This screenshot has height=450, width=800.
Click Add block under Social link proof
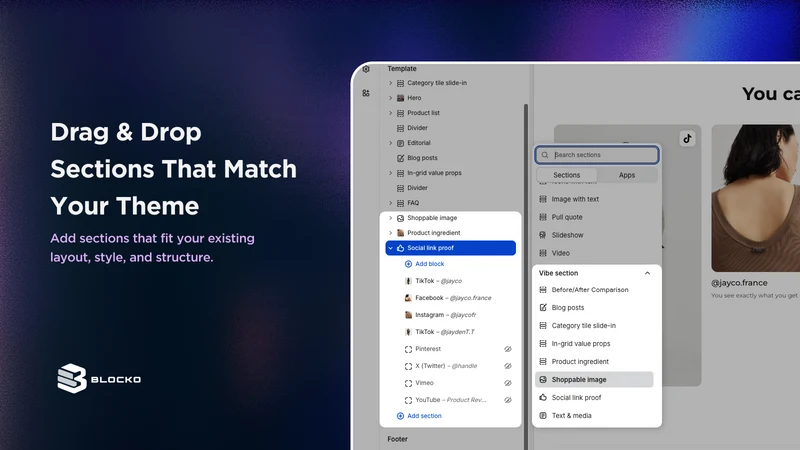(x=424, y=264)
